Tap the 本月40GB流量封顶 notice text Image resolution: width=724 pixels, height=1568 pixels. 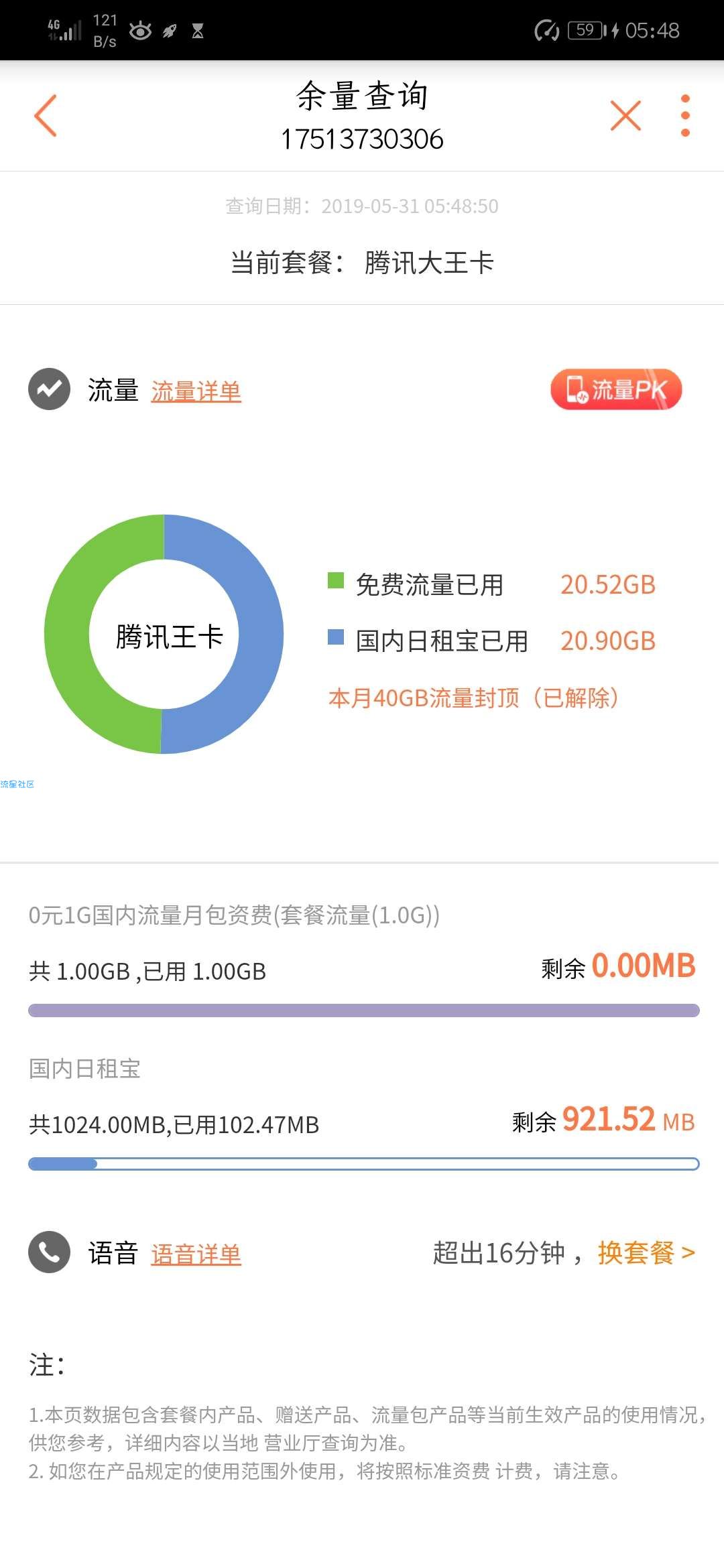tap(473, 698)
